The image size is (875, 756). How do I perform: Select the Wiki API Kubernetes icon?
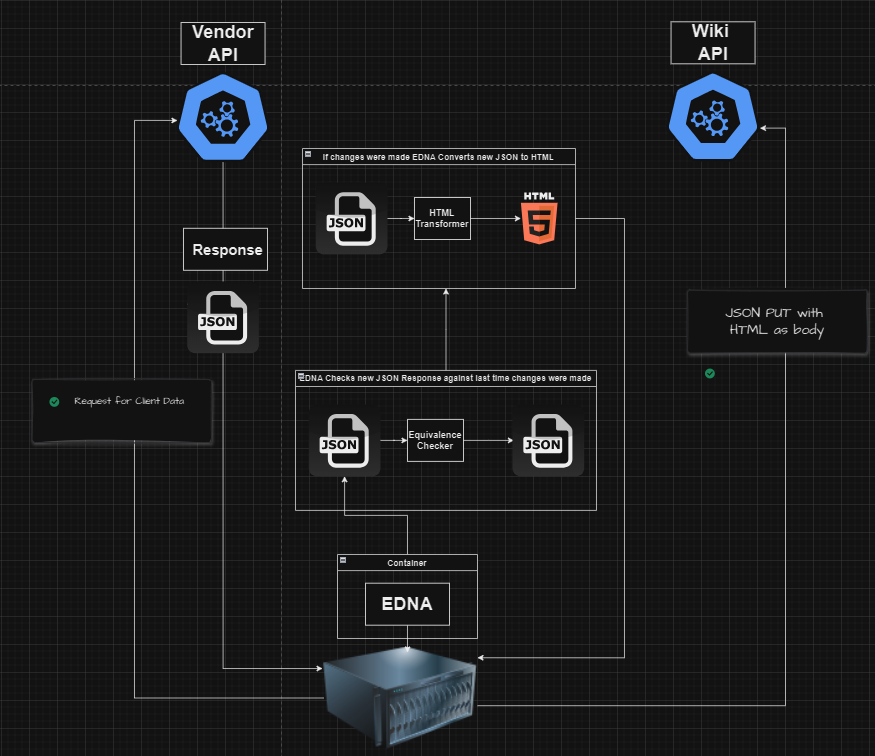pos(712,118)
